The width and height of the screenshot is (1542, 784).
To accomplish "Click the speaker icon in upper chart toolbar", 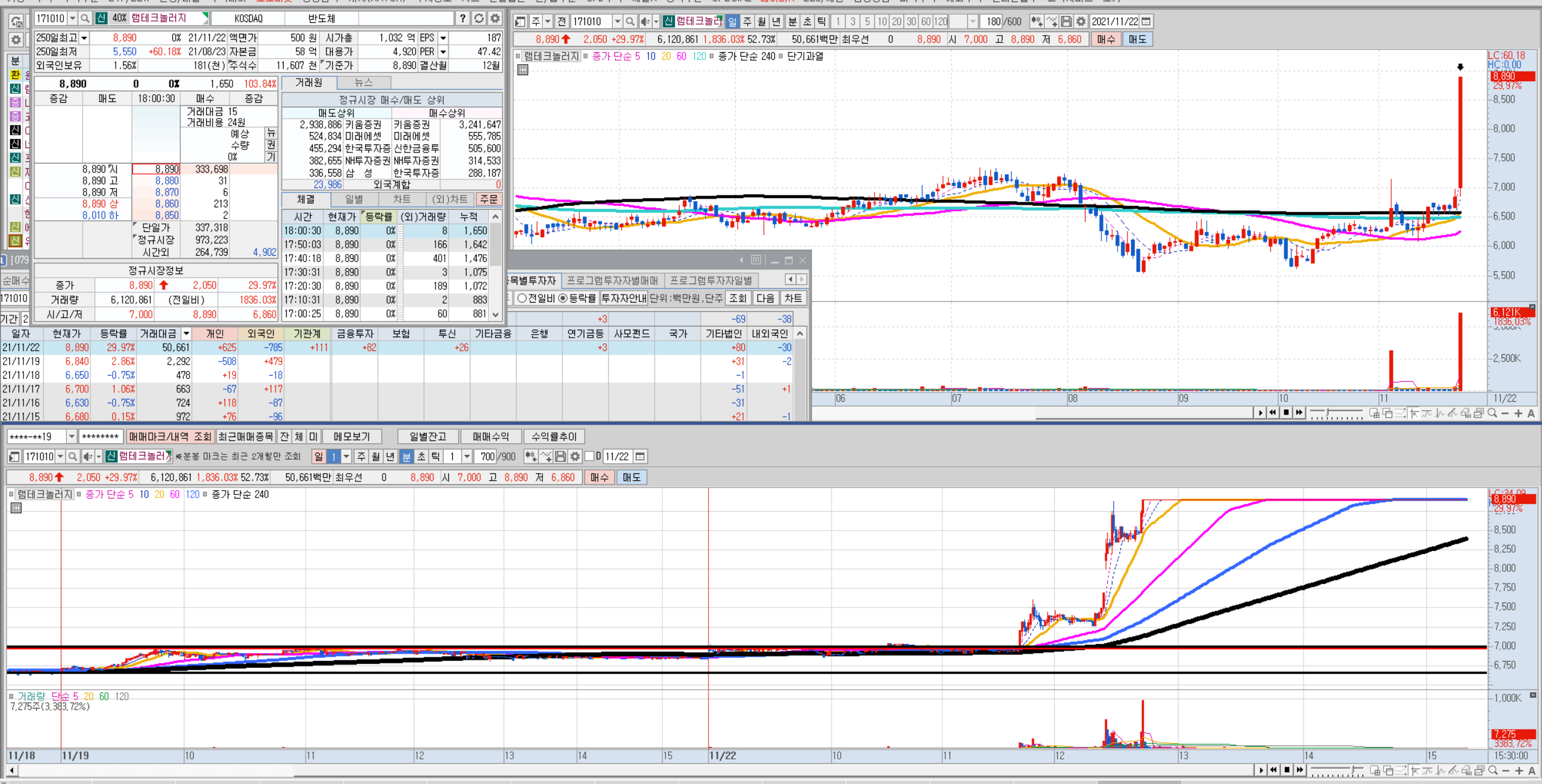I will [x=644, y=22].
